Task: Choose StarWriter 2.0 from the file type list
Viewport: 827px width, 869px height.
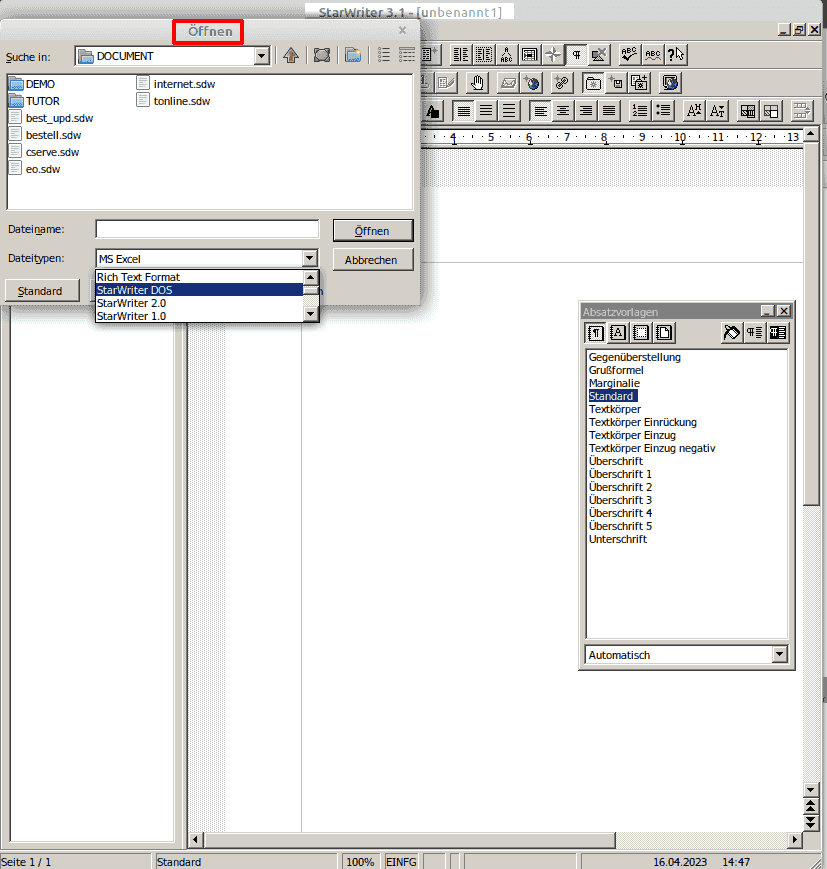Action: (199, 303)
